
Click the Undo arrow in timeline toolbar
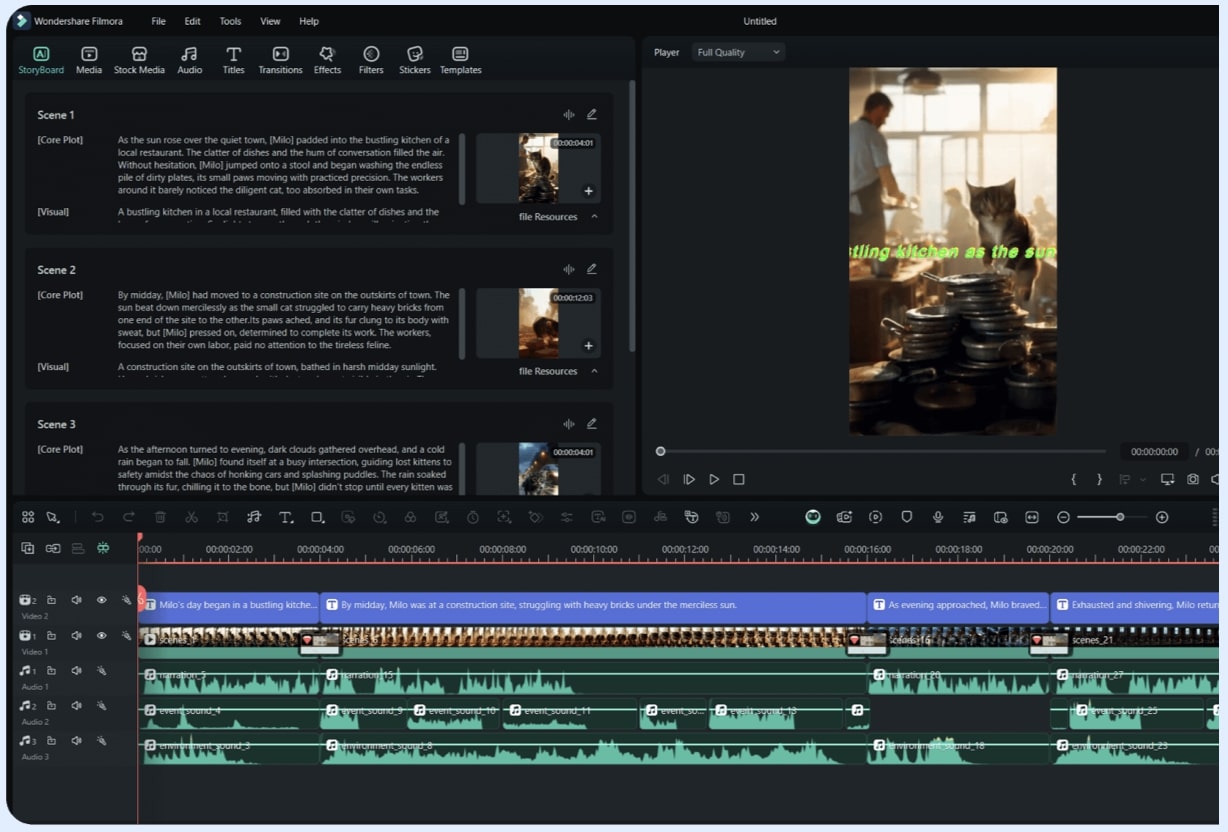[x=97, y=517]
